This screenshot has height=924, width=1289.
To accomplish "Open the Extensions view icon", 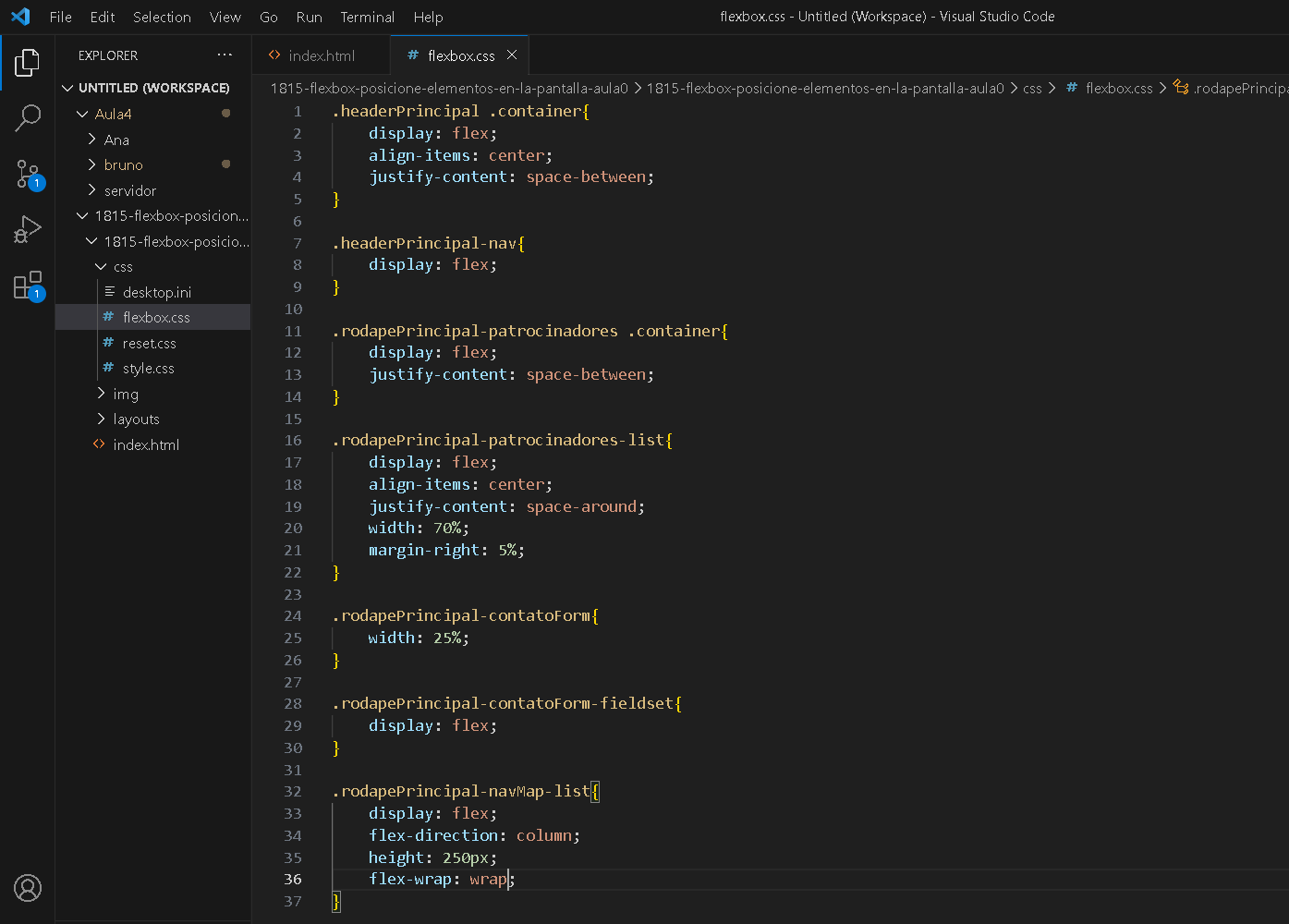I will 28,286.
